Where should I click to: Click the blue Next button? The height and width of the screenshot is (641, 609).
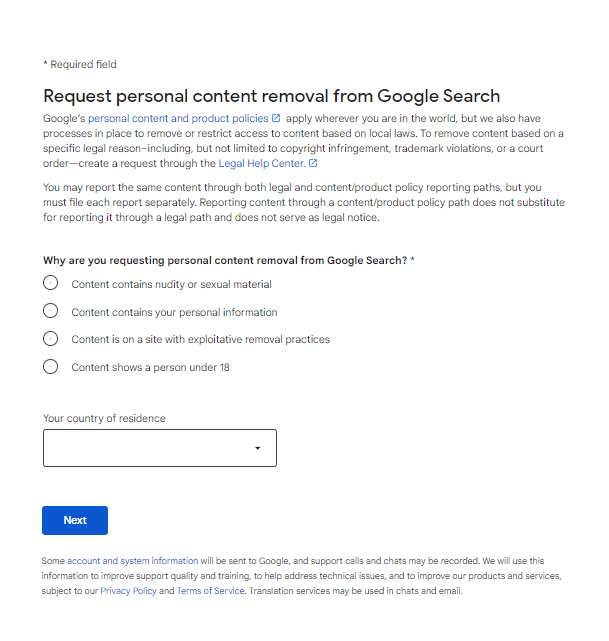[x=75, y=520]
